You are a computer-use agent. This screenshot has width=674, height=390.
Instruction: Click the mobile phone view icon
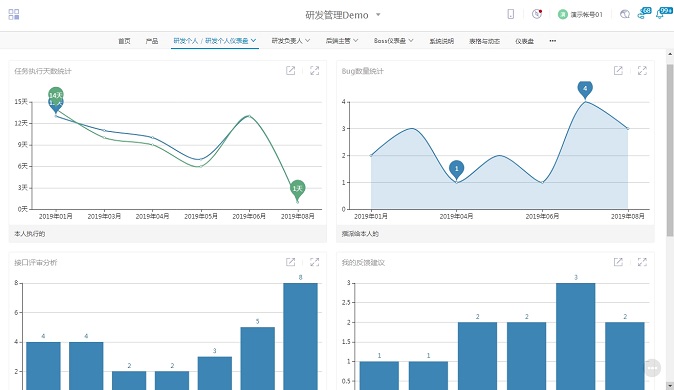pos(511,14)
